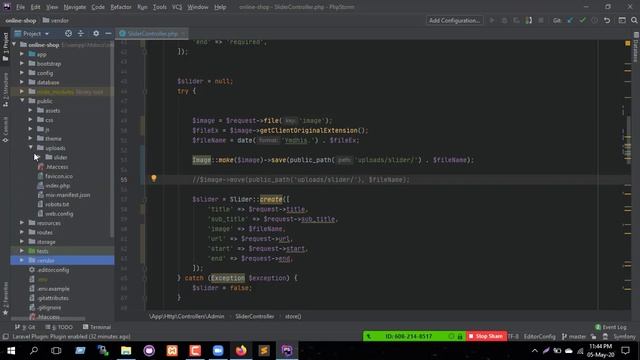Open the Terminal tool window
Image resolution: width=640 pixels, height=360 pixels.
tap(97, 327)
